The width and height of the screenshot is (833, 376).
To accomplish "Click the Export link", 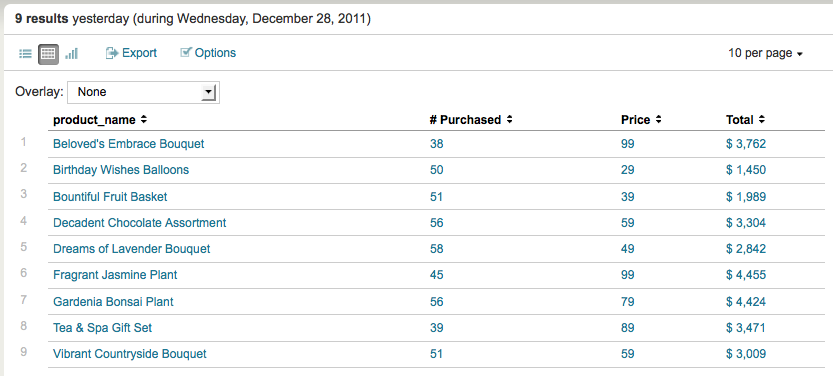I will pyautogui.click(x=139, y=53).
